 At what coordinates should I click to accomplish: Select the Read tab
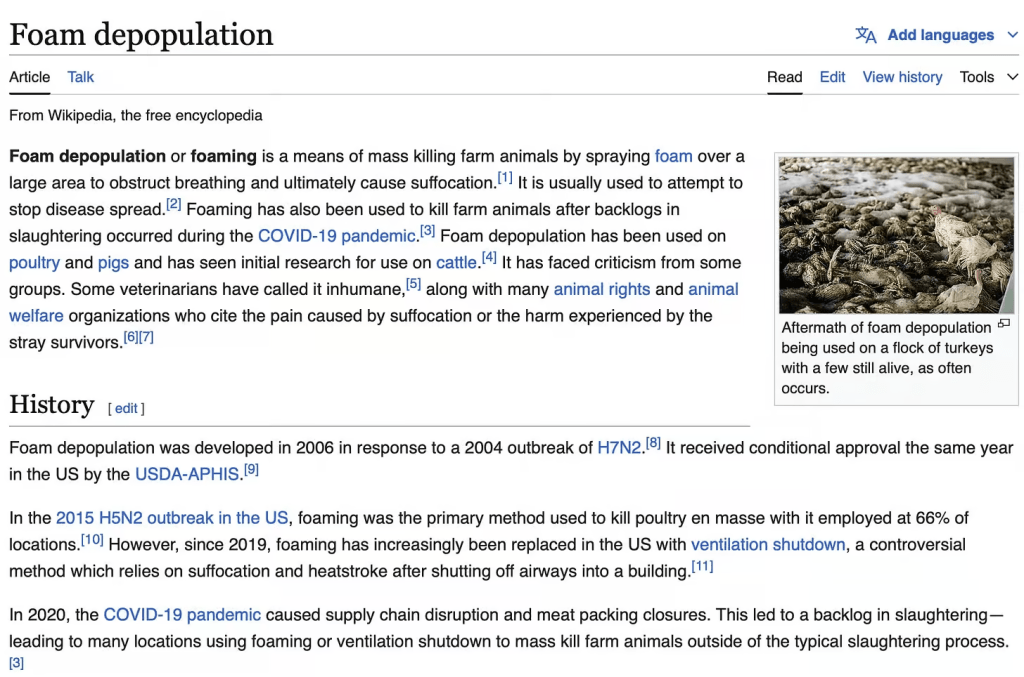784,77
